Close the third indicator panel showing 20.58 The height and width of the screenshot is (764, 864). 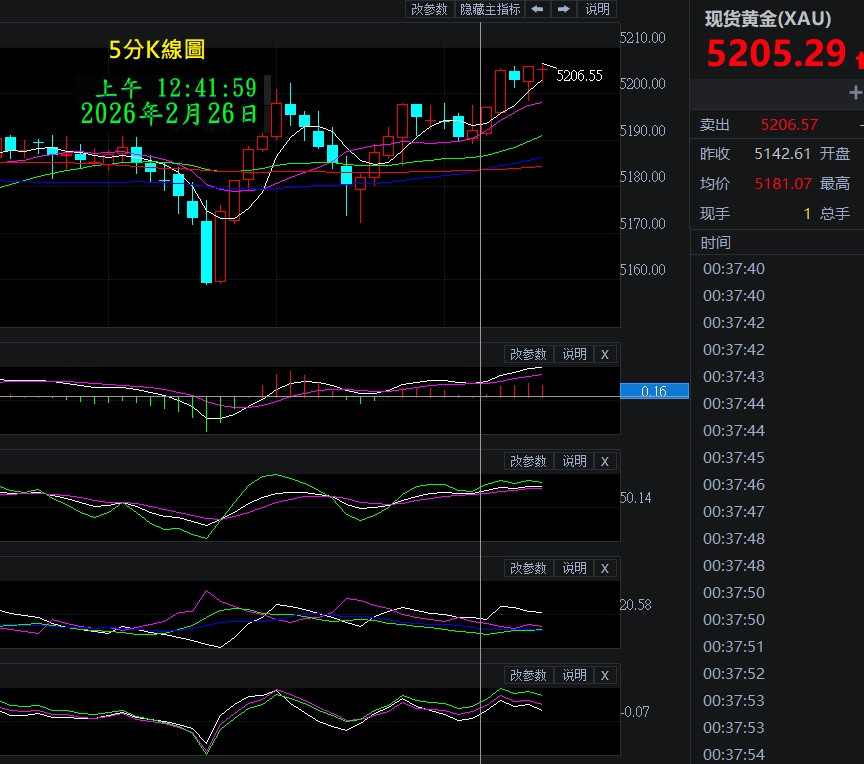tap(604, 568)
